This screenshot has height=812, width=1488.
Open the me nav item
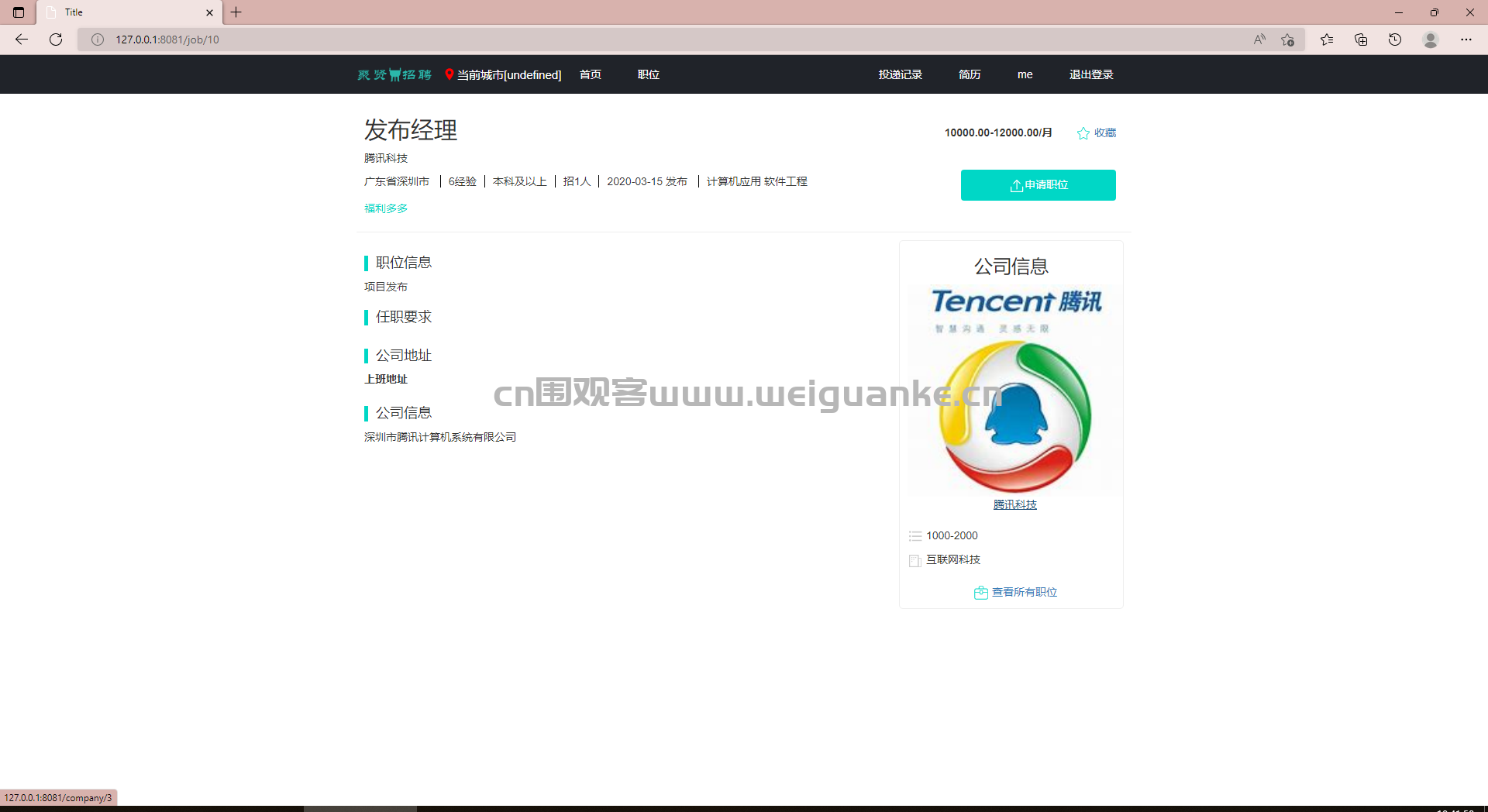1025,74
